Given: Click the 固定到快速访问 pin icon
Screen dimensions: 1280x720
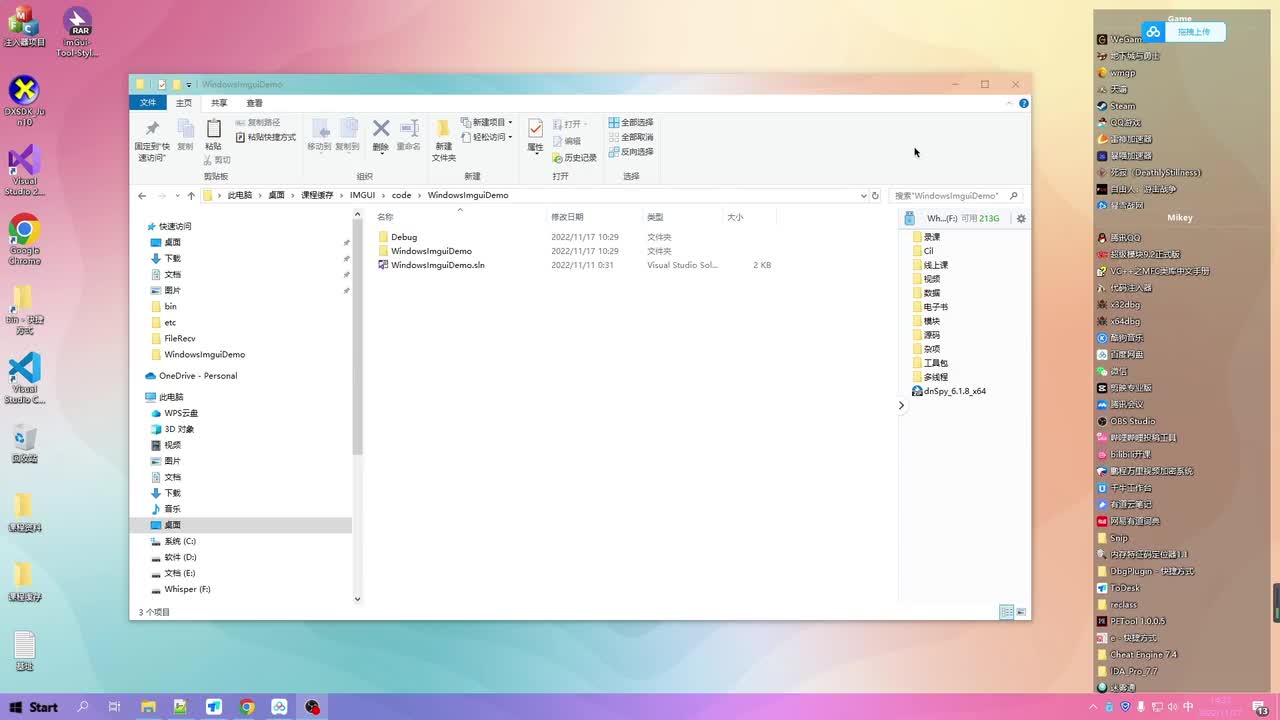Looking at the screenshot, I should tap(152, 128).
